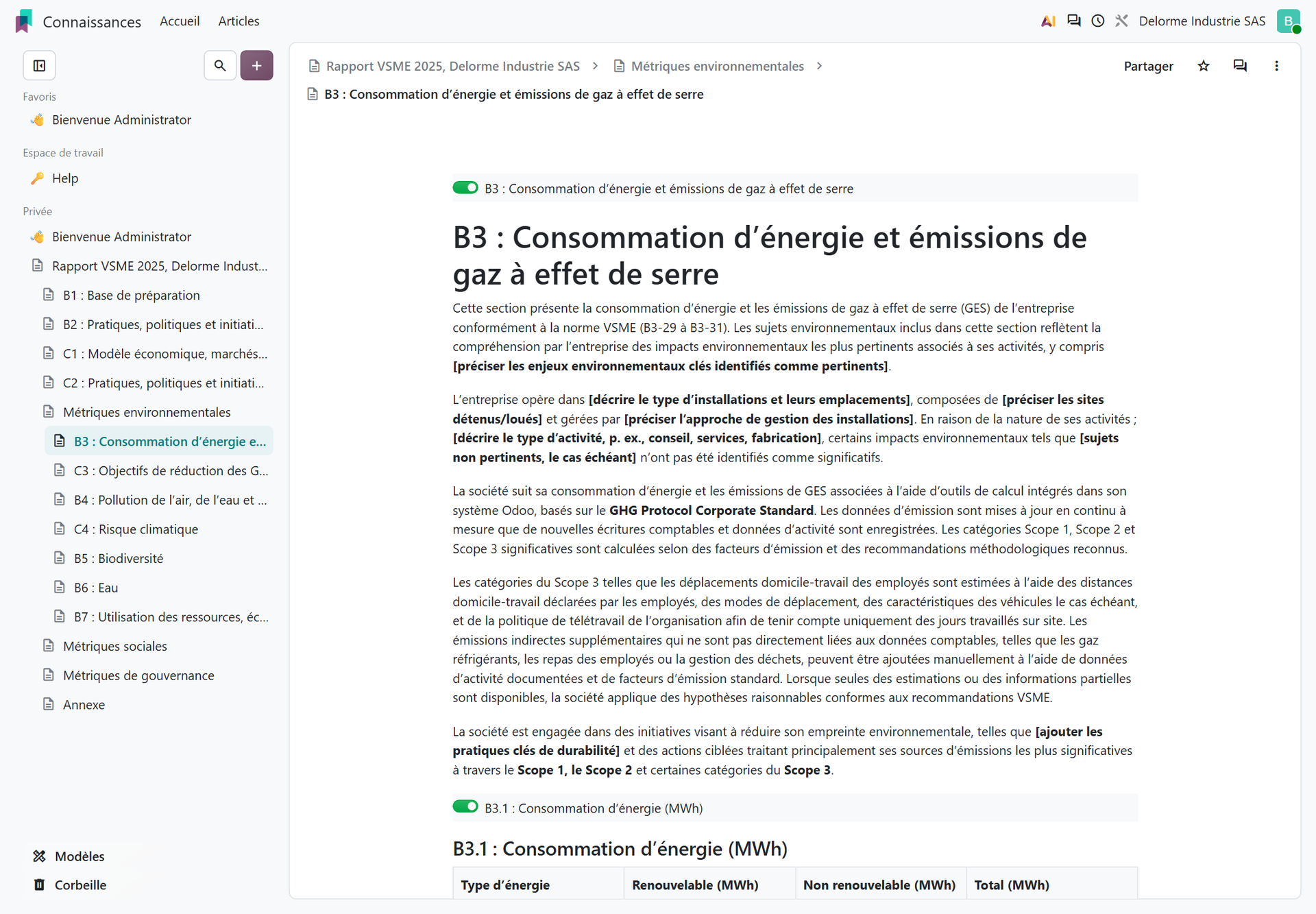Open the activities clock icon
The width and height of the screenshot is (1316, 914).
click(x=1098, y=21)
